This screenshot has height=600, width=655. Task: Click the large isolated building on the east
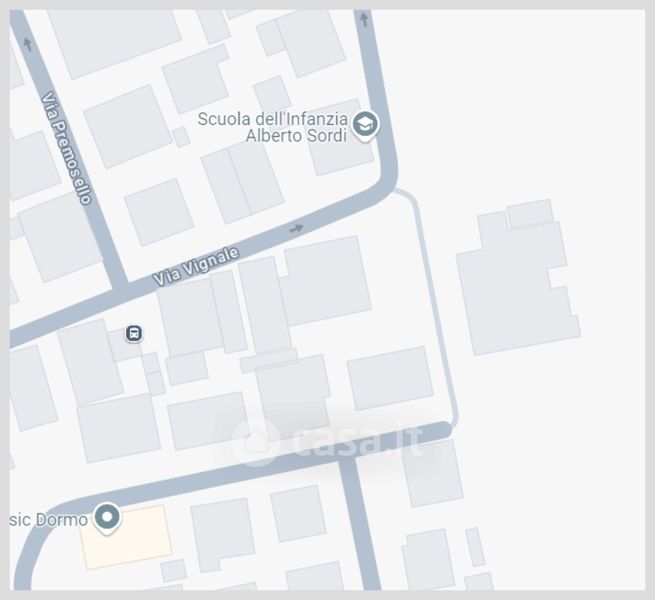[518, 278]
